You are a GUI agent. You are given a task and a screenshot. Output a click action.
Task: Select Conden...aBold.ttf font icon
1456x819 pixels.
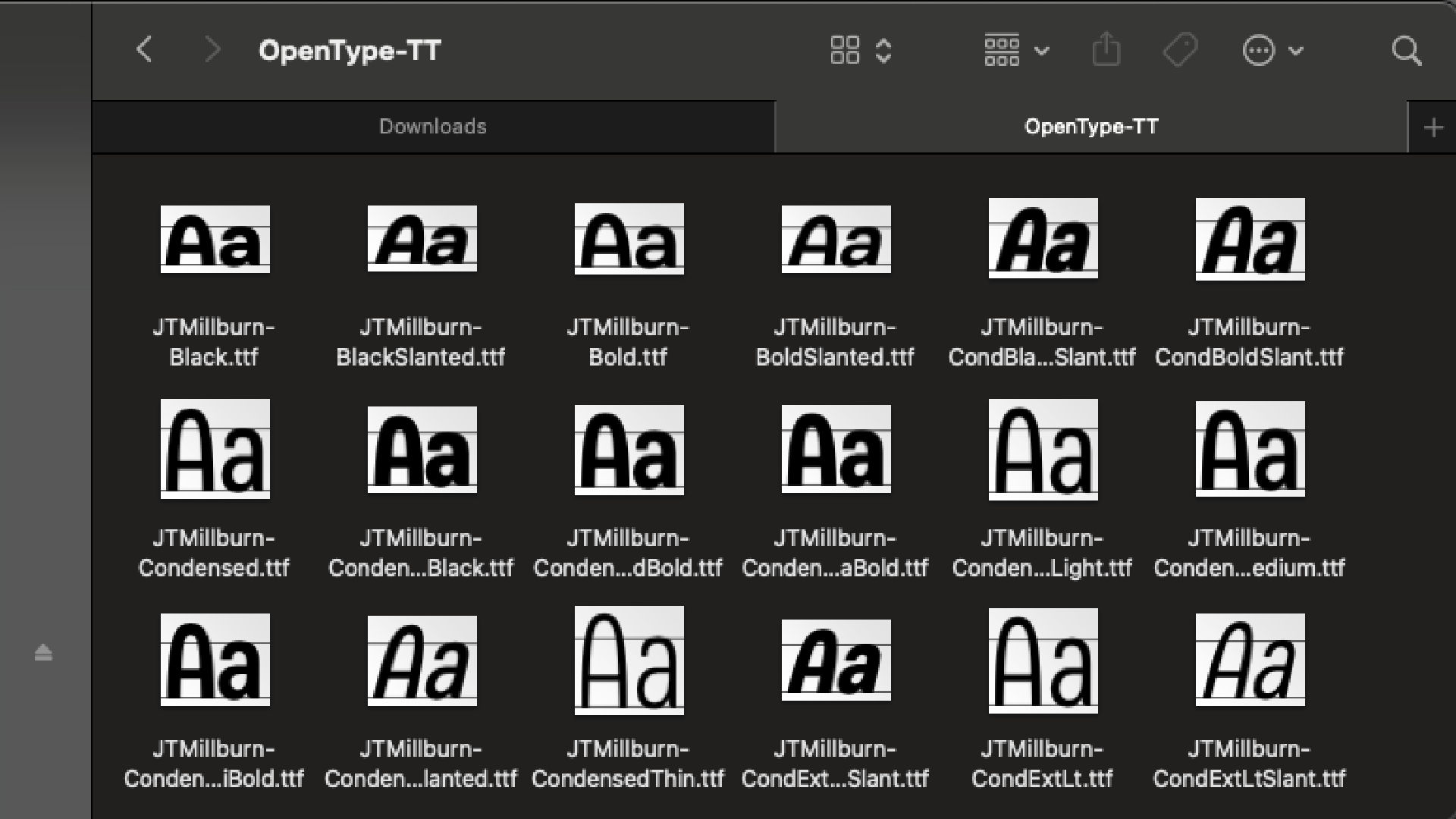pyautogui.click(x=836, y=449)
